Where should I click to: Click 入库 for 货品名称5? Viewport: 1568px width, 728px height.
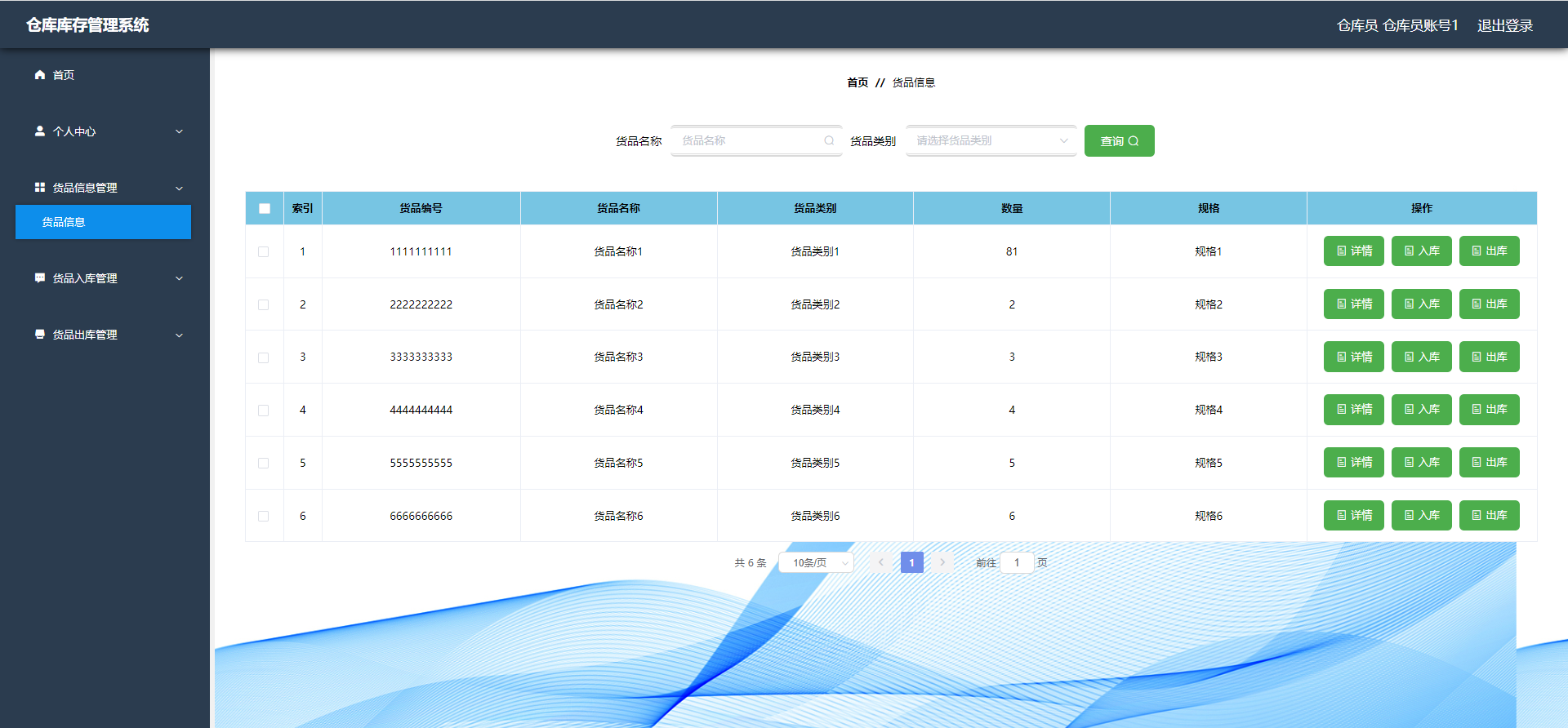point(1422,462)
